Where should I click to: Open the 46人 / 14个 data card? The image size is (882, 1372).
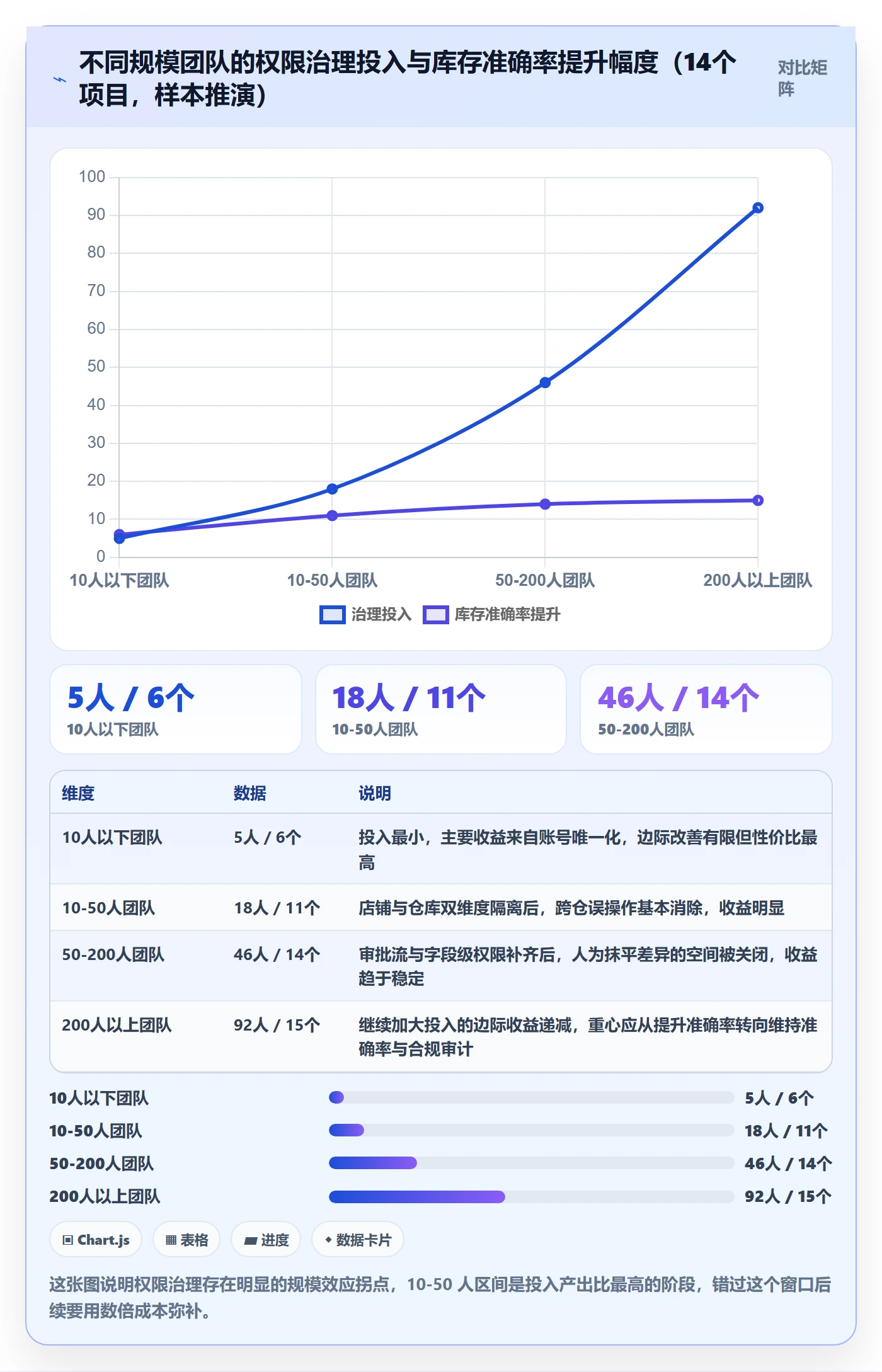(x=706, y=709)
